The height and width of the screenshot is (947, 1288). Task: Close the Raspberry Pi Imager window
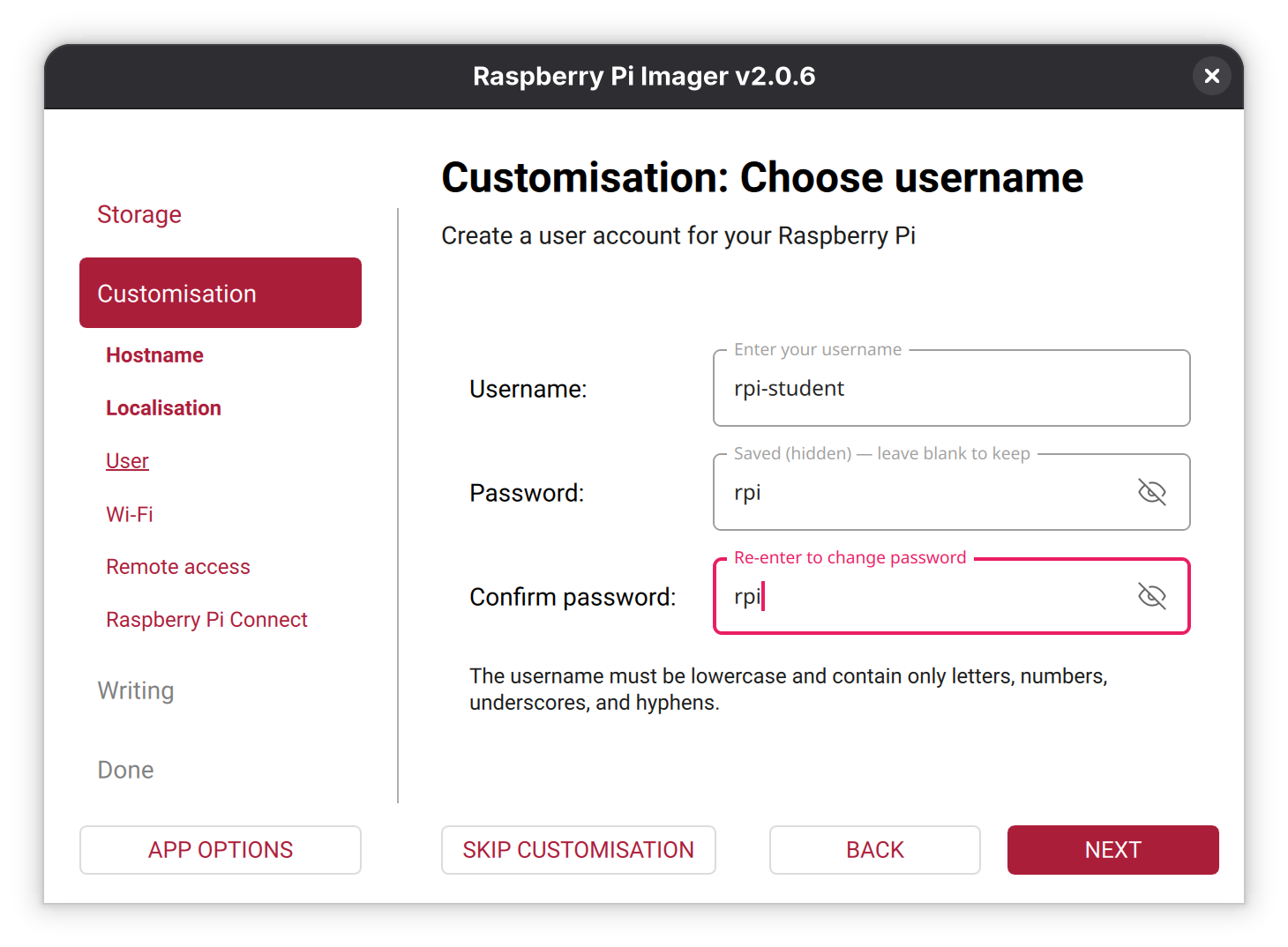tap(1211, 76)
